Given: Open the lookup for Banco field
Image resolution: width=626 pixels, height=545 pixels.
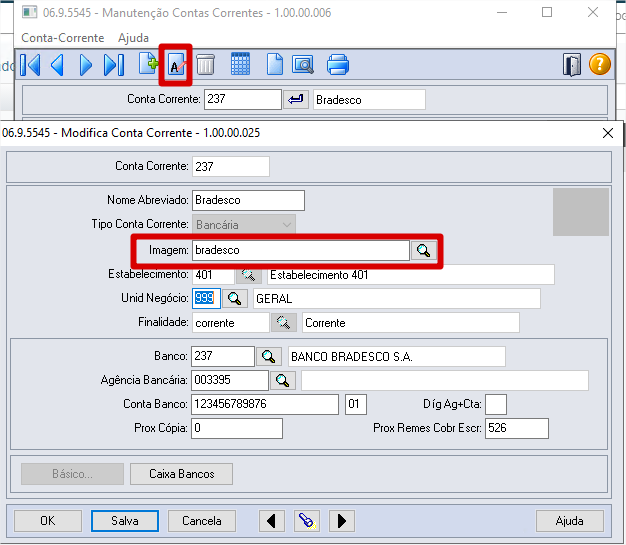Looking at the screenshot, I should click(x=268, y=357).
